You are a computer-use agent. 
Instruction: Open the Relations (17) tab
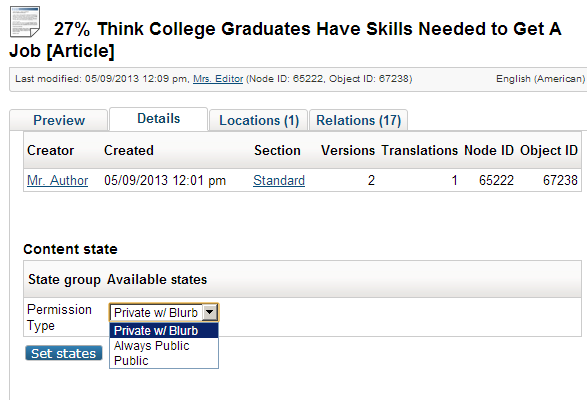coord(358,120)
